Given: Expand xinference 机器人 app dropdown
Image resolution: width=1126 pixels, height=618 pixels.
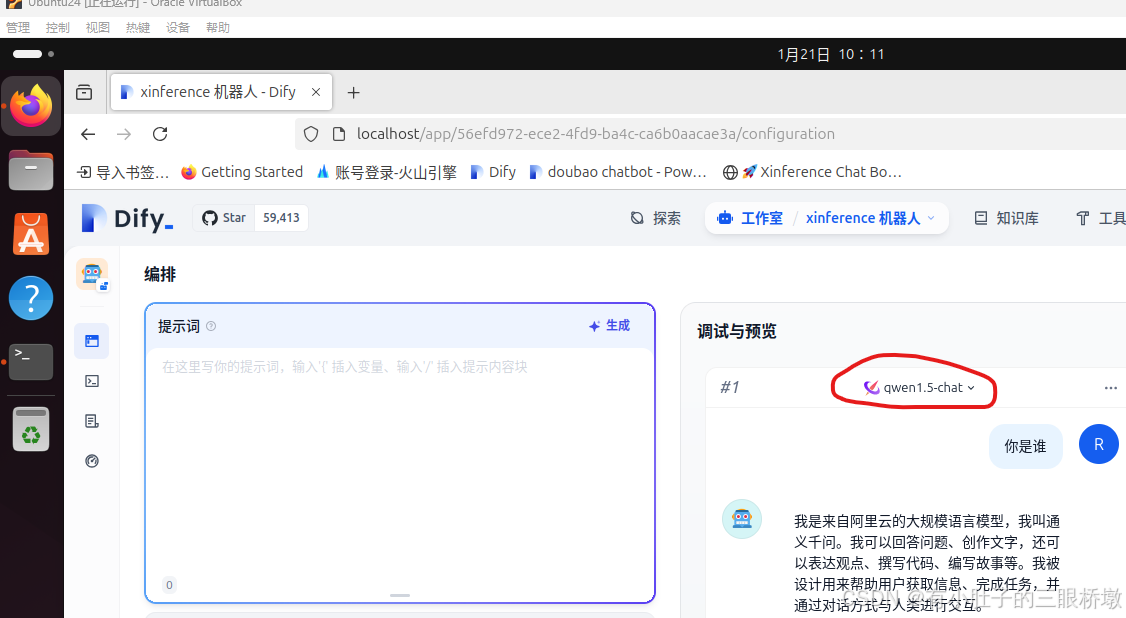Looking at the screenshot, I should pyautogui.click(x=870, y=218).
